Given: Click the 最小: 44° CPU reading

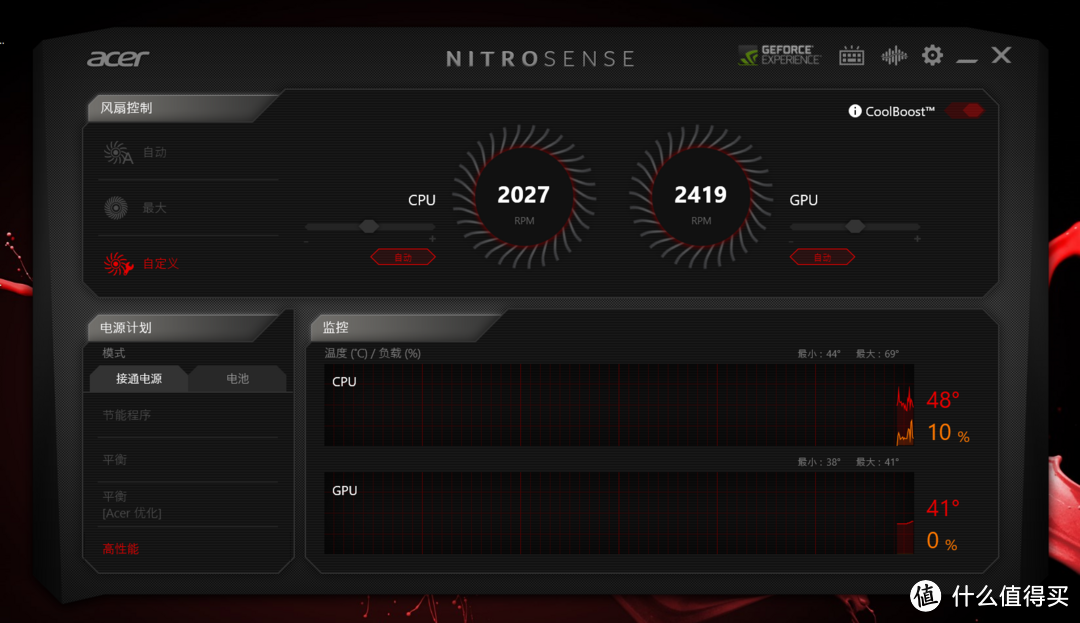Looking at the screenshot, I should coord(819,354).
